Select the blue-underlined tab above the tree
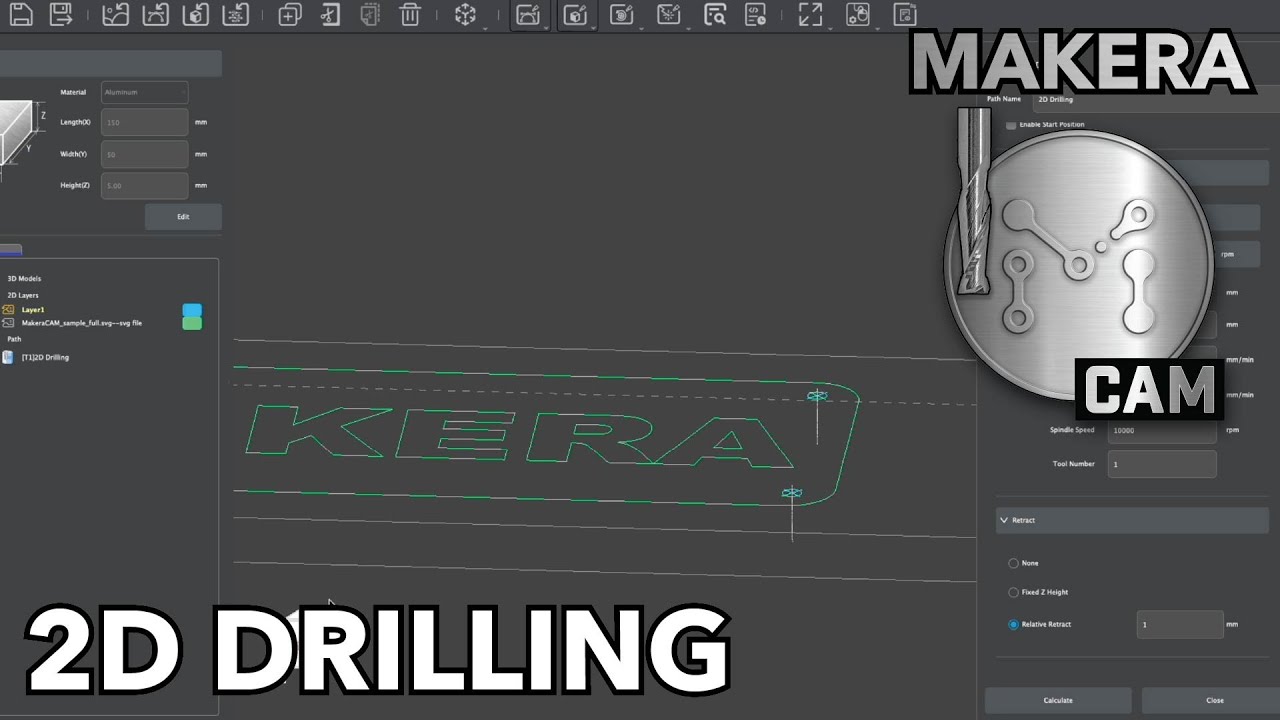Viewport: 1280px width, 720px height. click(10, 250)
